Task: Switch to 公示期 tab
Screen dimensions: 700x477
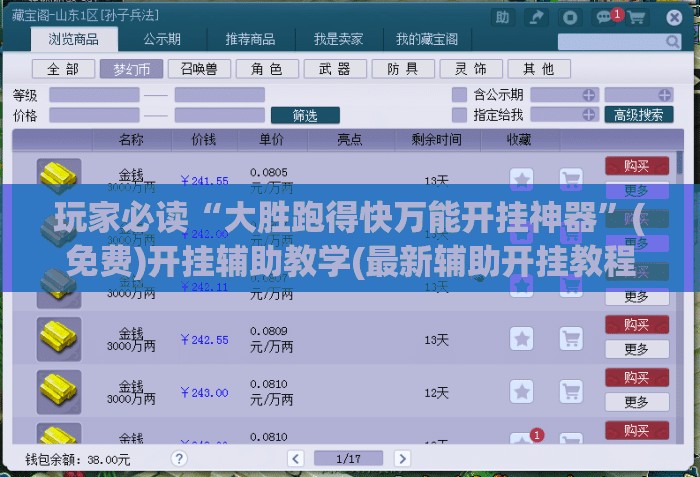Action: tap(162, 39)
